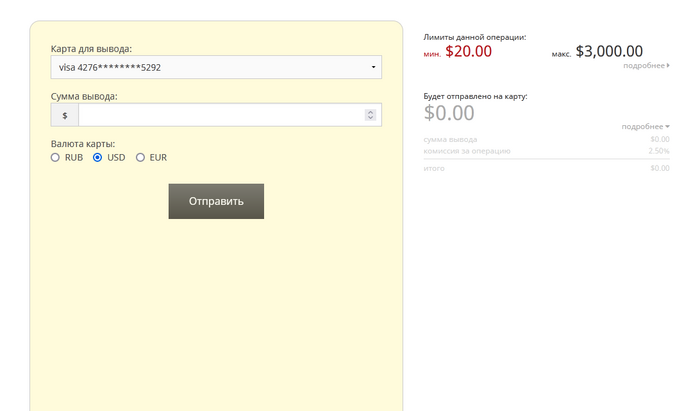Select the RUB currency radio button

tap(57, 158)
